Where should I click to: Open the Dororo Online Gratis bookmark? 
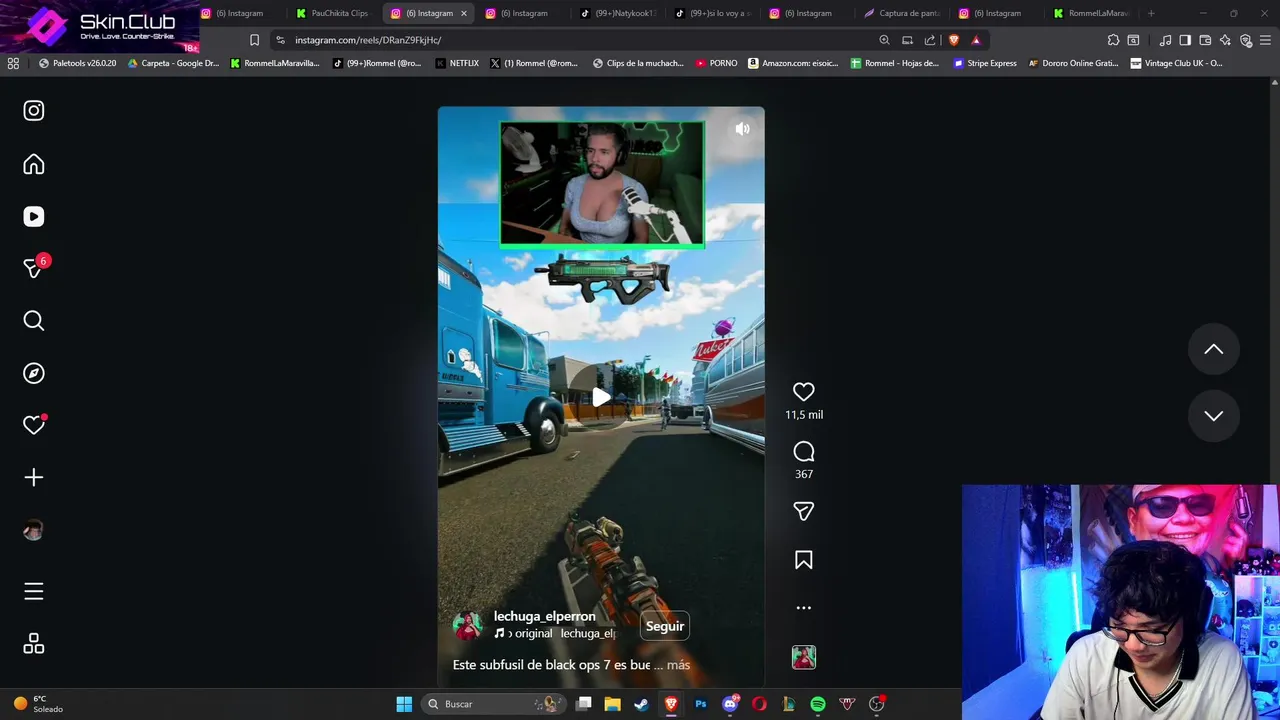(x=1073, y=63)
